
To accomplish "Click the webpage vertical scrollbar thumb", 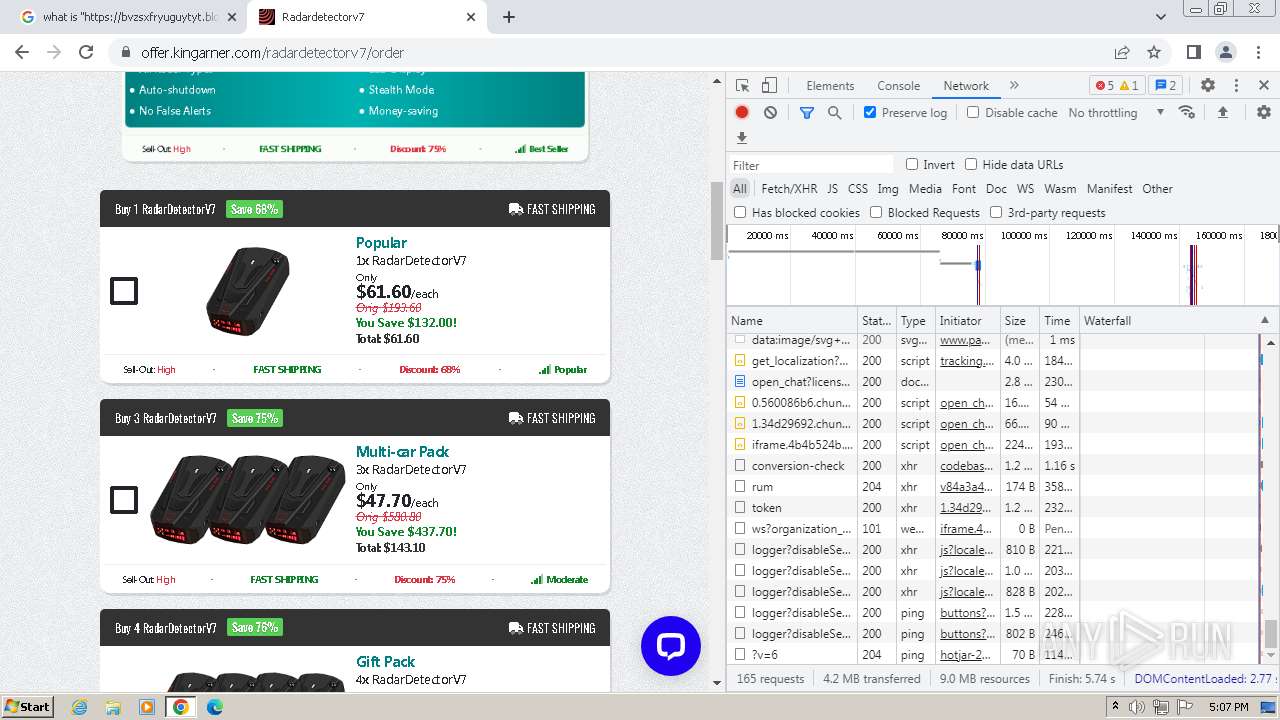I will [x=716, y=222].
